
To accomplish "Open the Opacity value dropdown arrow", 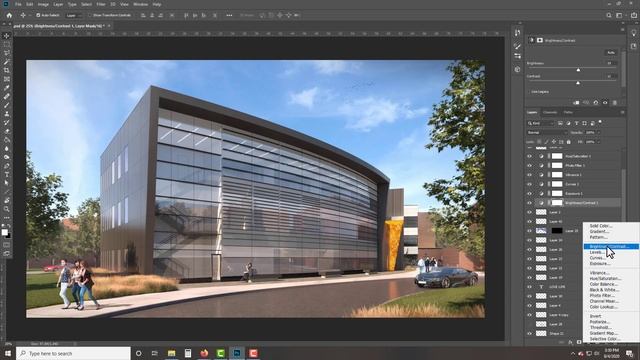I will [598, 132].
